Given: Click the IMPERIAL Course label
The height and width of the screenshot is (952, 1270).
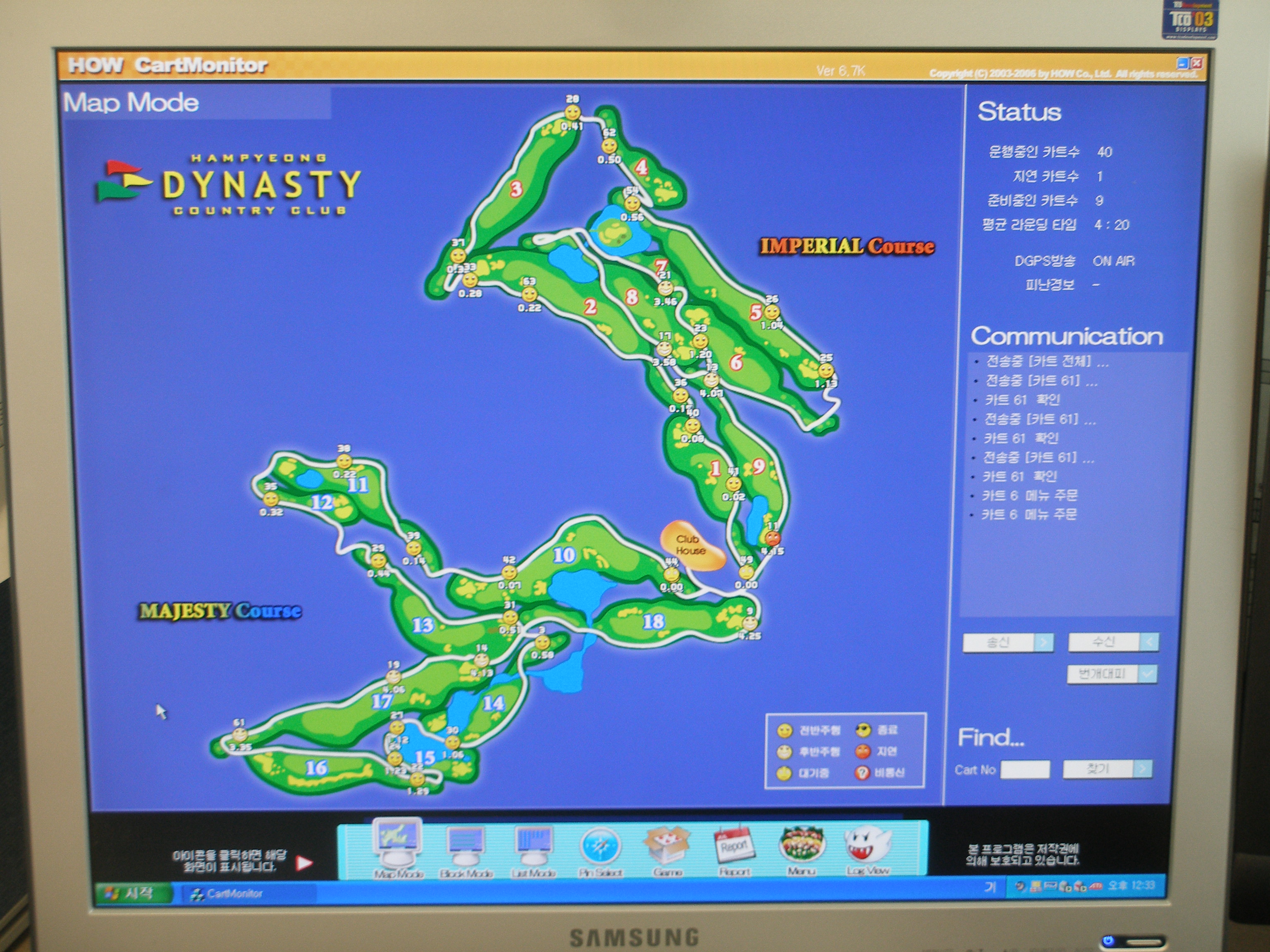Looking at the screenshot, I should tap(847, 246).
